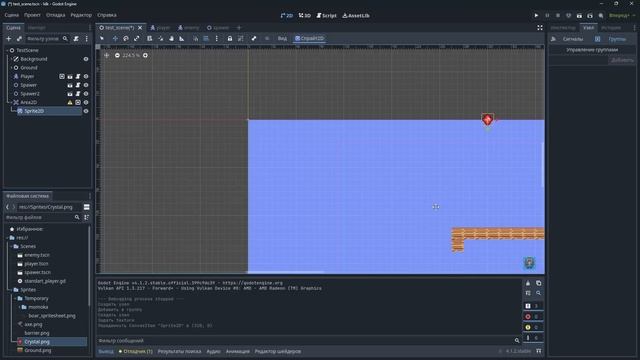Open the Отладчик bottom panel tab
Viewport: 640px width, 360px height.
136,351
